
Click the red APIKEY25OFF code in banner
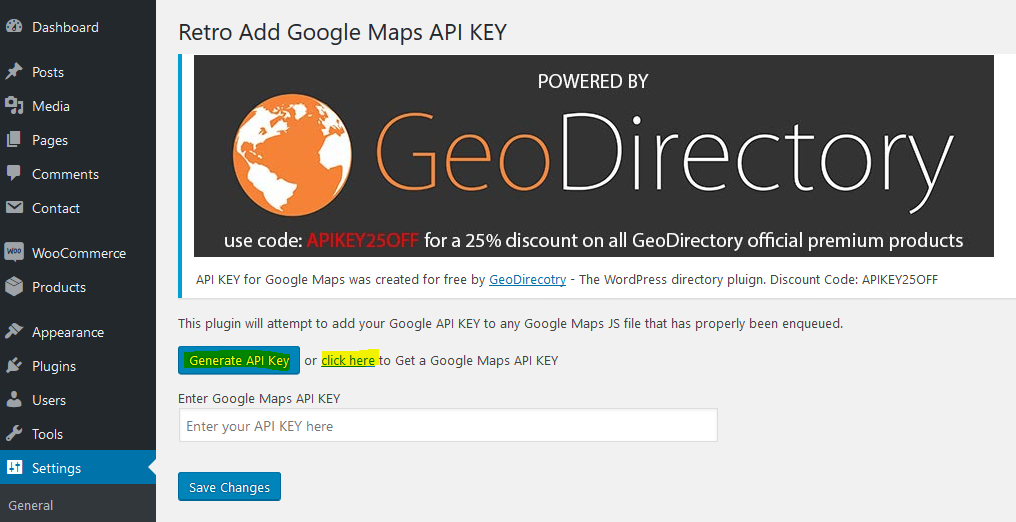362,240
